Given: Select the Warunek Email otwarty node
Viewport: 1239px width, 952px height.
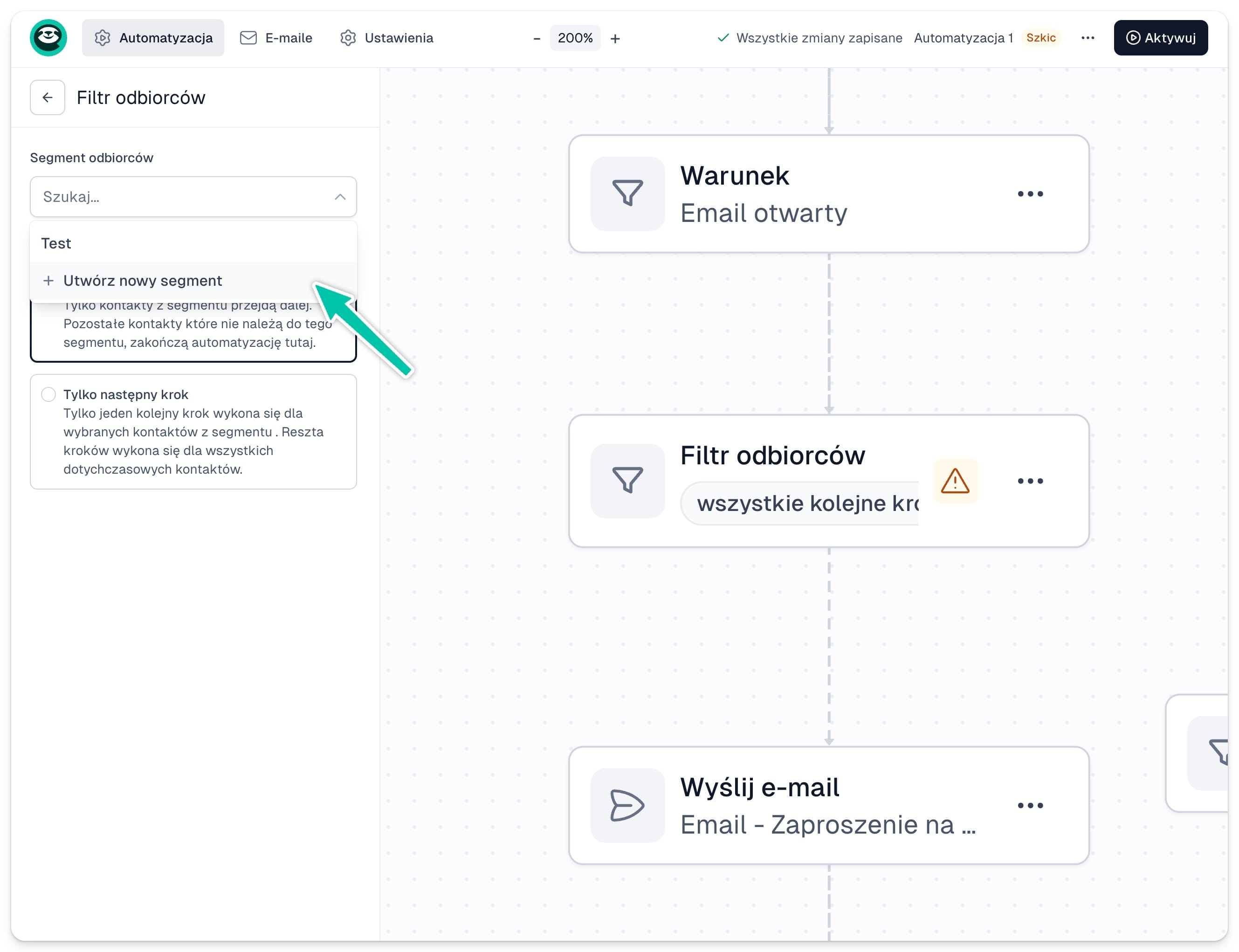Looking at the screenshot, I should (x=828, y=194).
